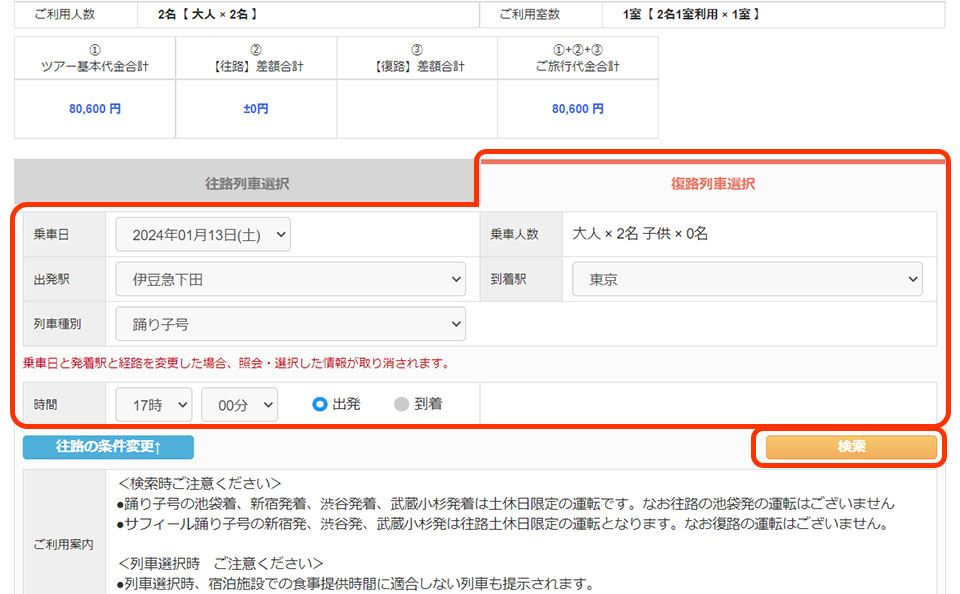960x594 pixels.
Task: Select the 復路列車選択 tab
Action: point(712,184)
